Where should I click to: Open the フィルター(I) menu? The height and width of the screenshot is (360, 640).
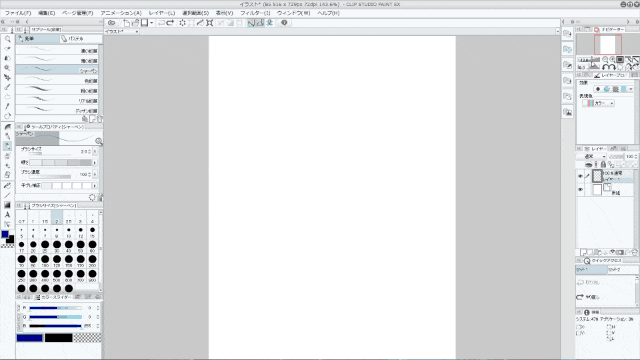[255, 13]
